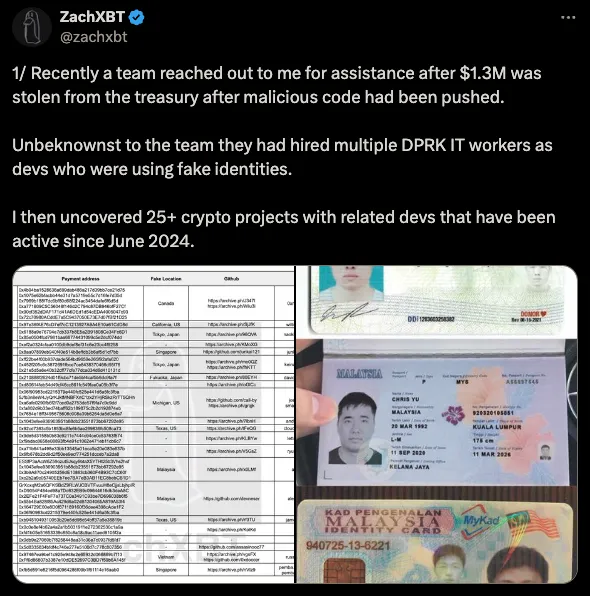Screen dimensions: 590x596
Task: Click the chip on the Malaysia identity card
Action: coord(344,570)
